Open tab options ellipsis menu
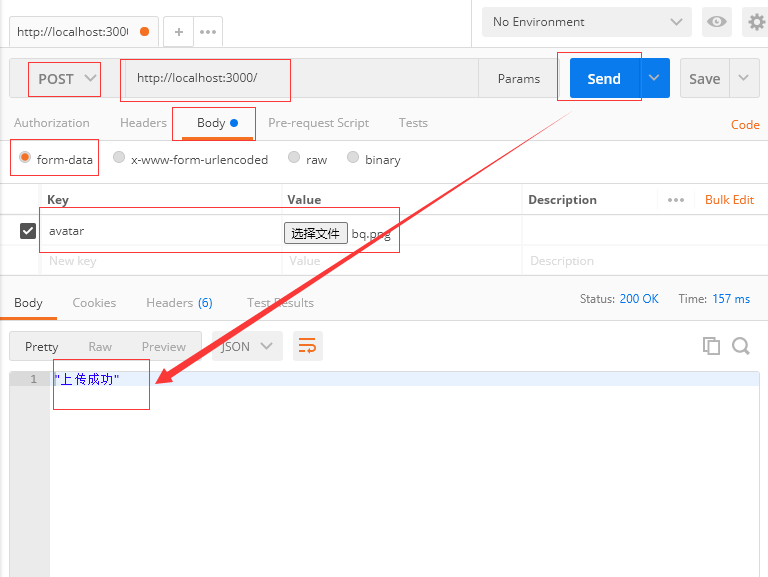 208,32
